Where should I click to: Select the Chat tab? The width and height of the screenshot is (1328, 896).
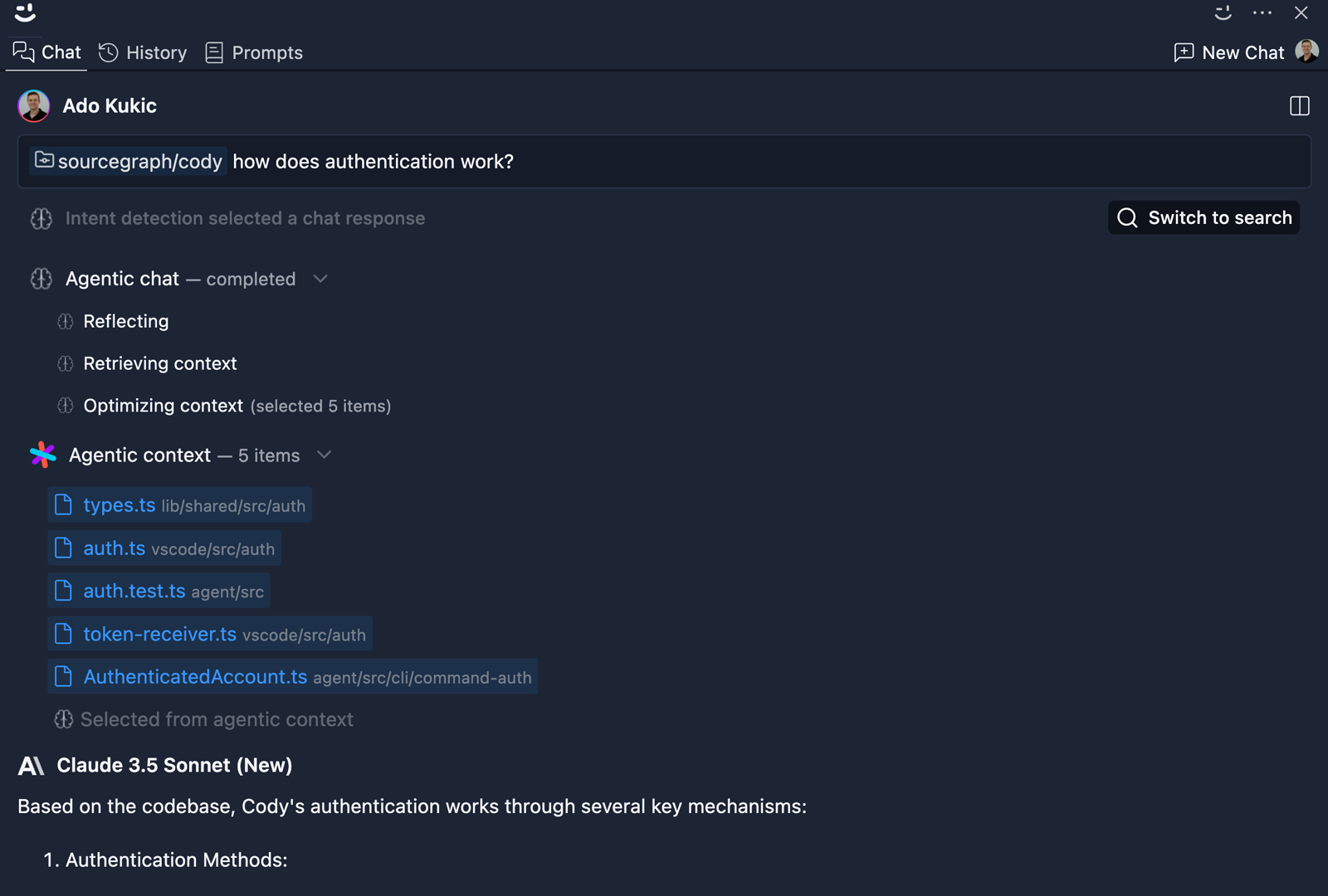[47, 52]
